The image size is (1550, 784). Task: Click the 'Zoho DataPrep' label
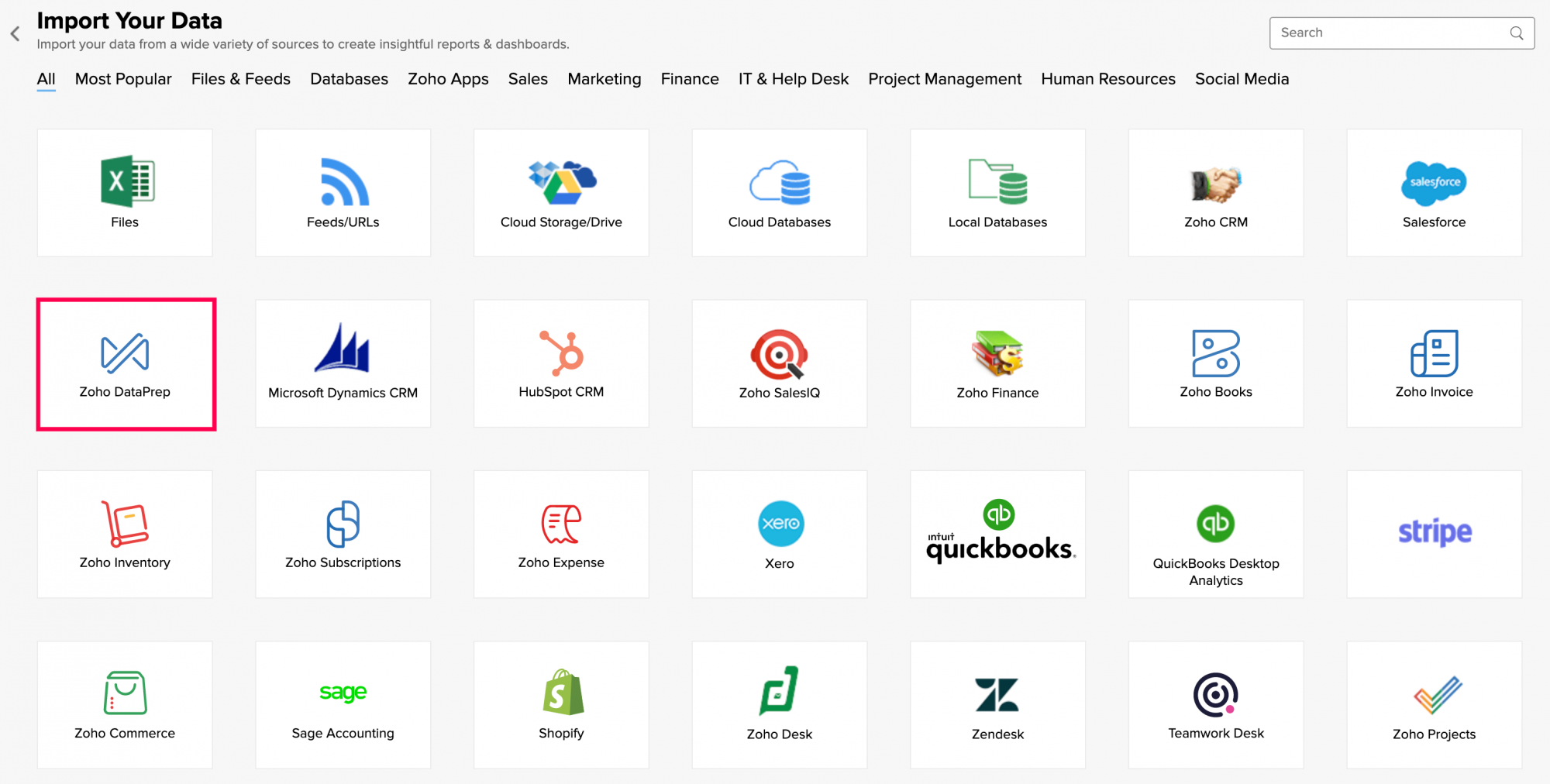click(x=125, y=392)
